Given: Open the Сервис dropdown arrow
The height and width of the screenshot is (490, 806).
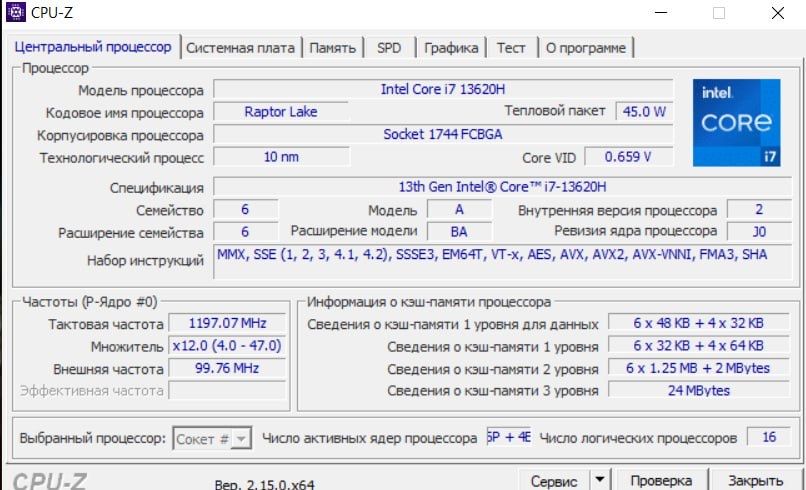Looking at the screenshot, I should (x=599, y=480).
